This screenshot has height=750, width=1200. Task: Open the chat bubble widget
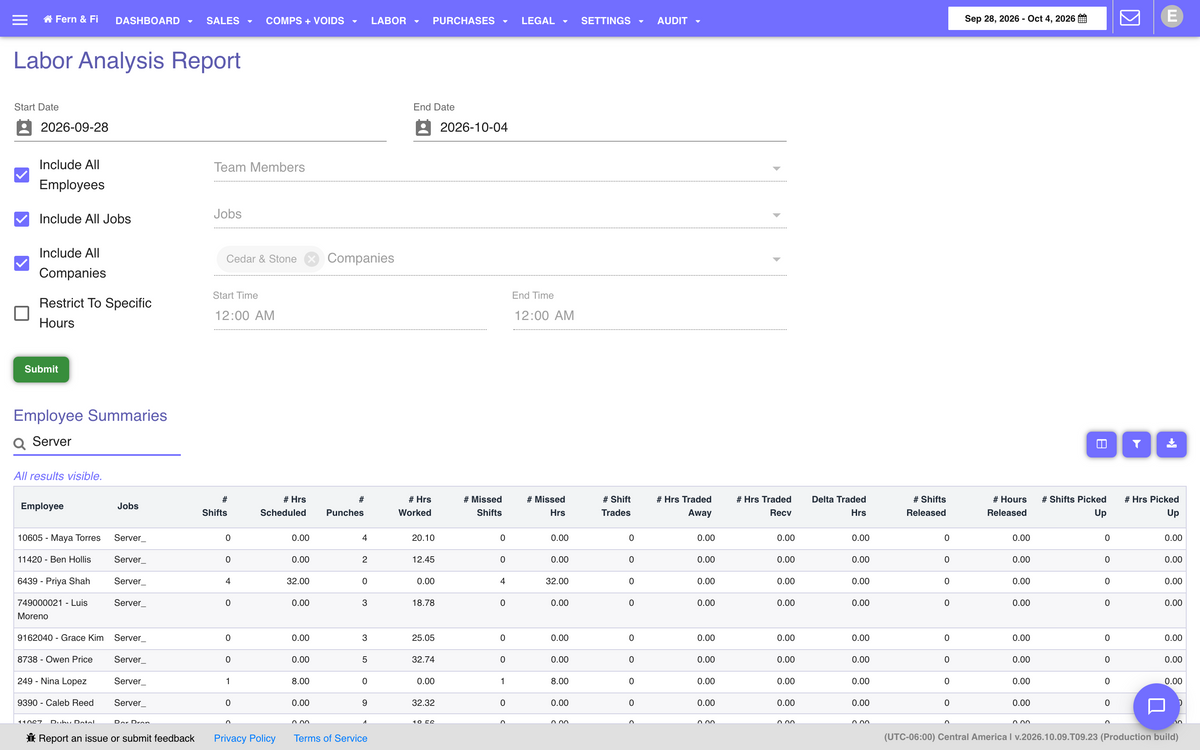coord(1157,706)
